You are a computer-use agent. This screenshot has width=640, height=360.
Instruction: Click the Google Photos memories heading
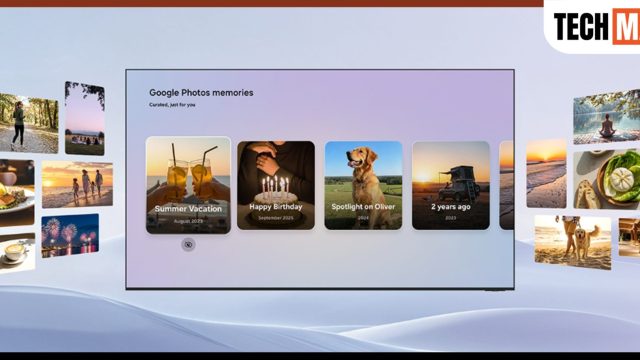click(201, 93)
